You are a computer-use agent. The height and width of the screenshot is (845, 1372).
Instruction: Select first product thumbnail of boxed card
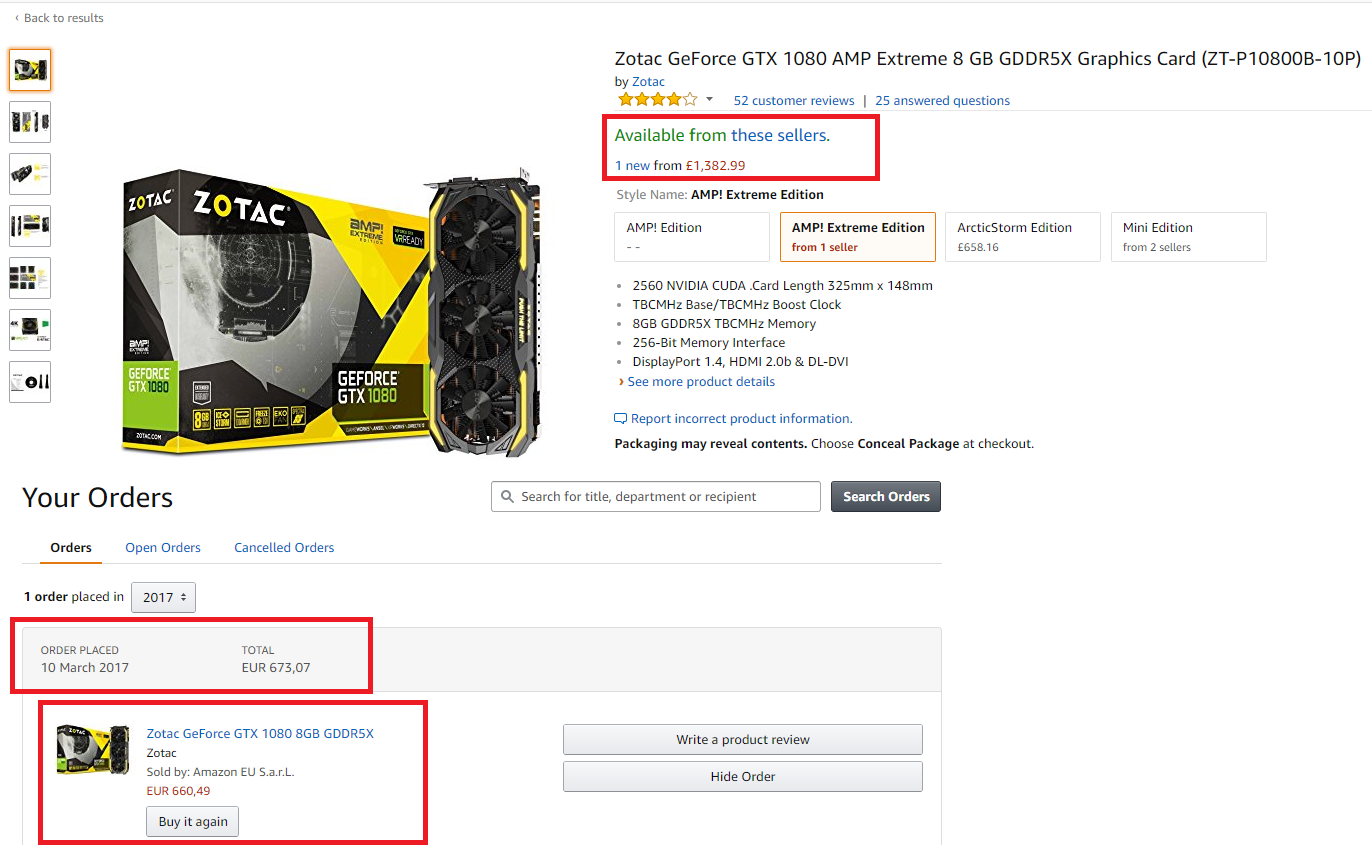(x=30, y=70)
